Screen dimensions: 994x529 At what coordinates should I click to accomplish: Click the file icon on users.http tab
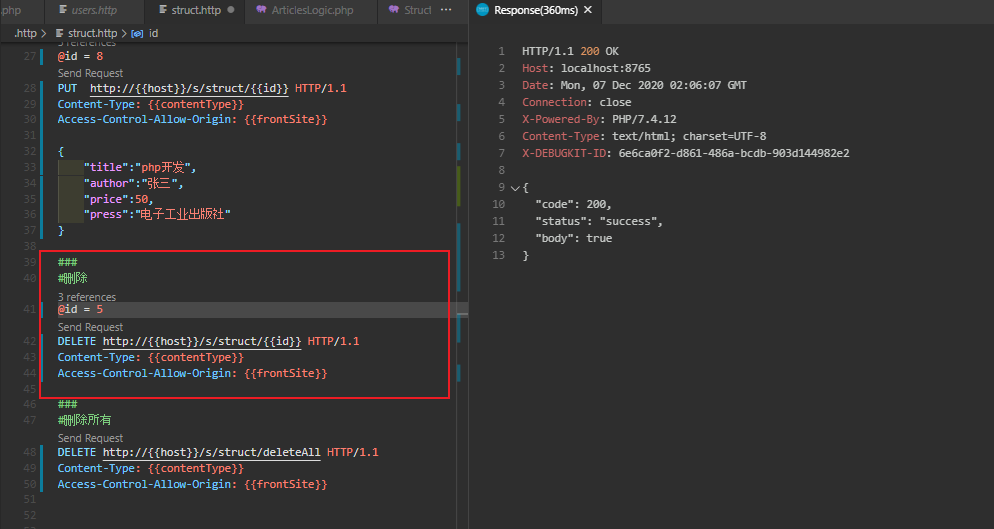coord(62,11)
